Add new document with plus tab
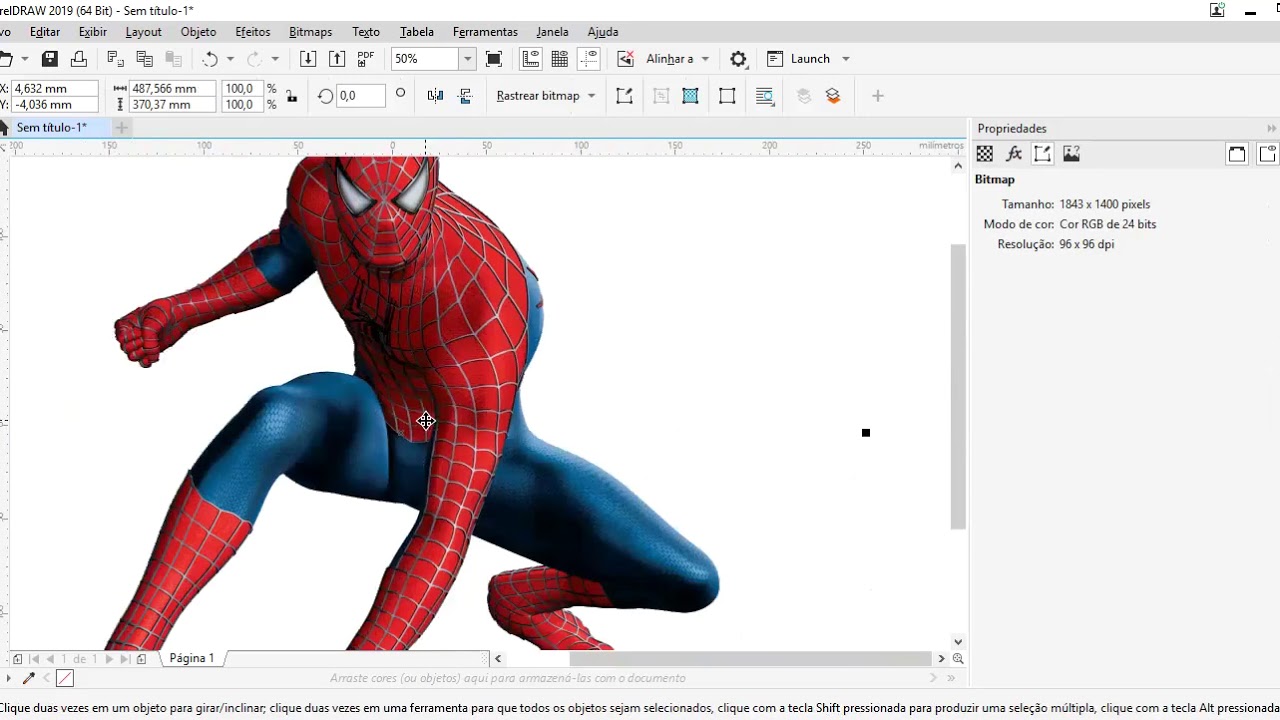This screenshot has height=720, width=1280. (x=122, y=128)
